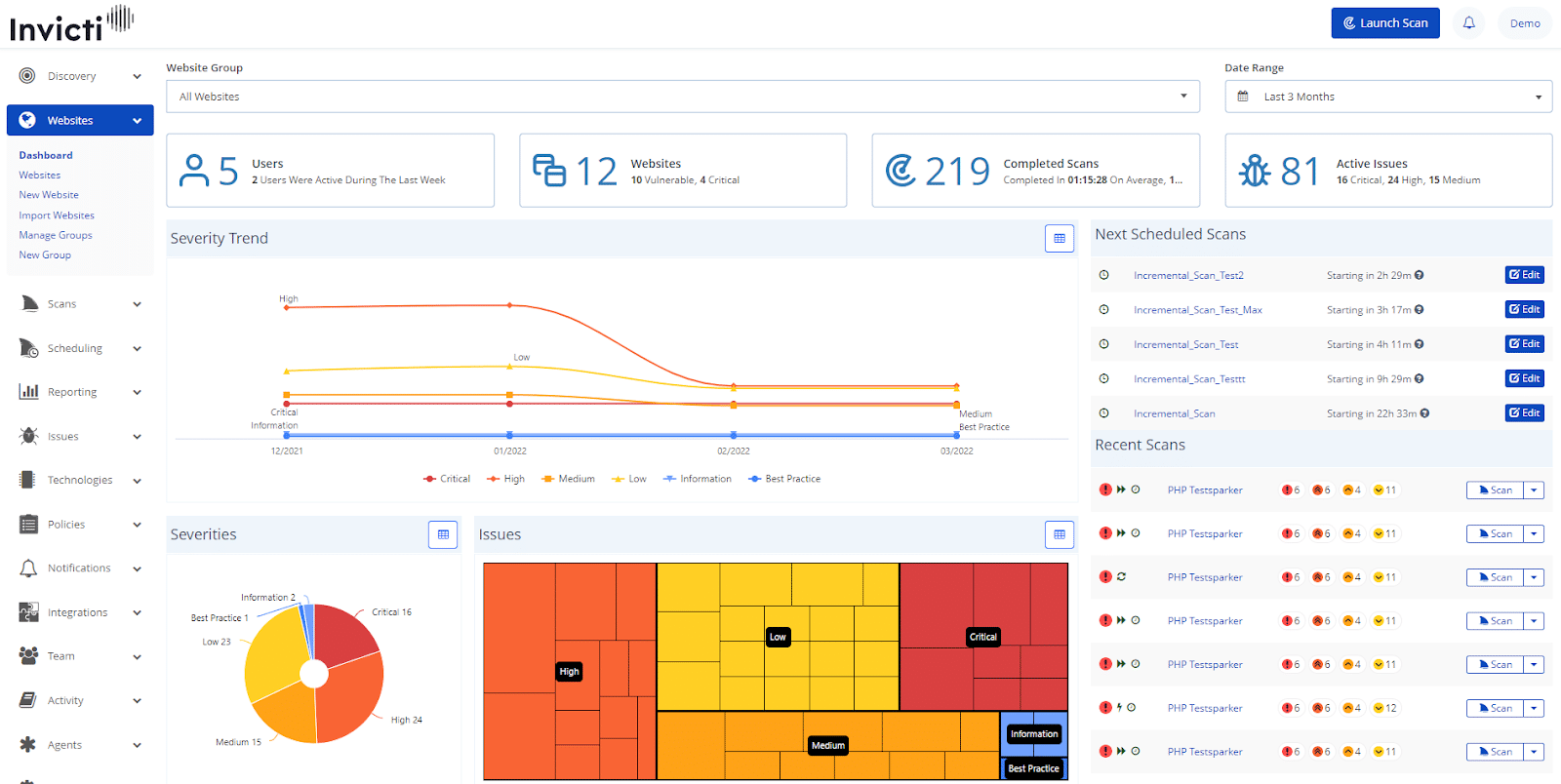Viewport: 1561px width, 784px height.
Task: Expand the Policies menu chevron
Action: click(137, 525)
